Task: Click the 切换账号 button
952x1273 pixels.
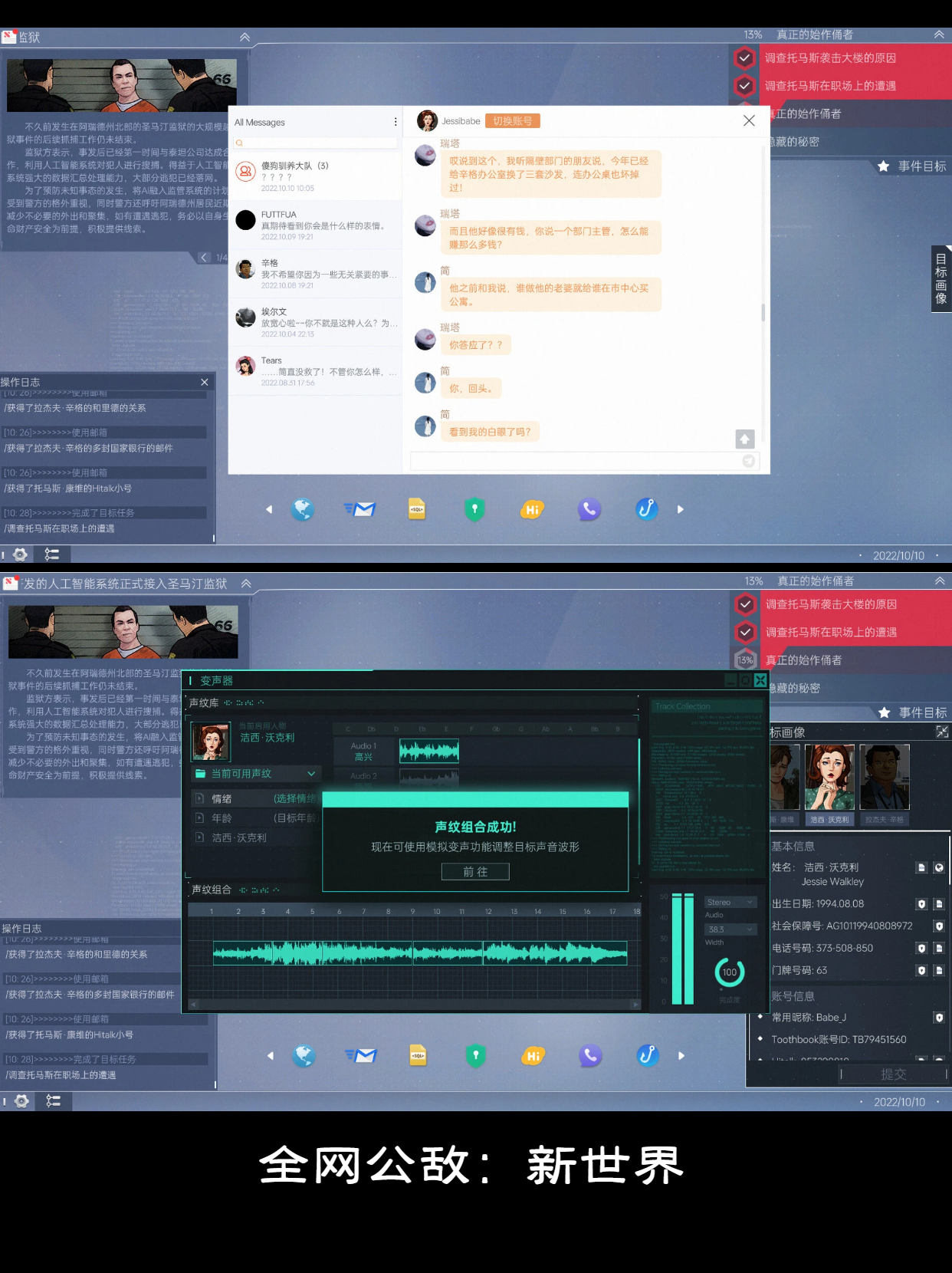Action: click(x=513, y=121)
